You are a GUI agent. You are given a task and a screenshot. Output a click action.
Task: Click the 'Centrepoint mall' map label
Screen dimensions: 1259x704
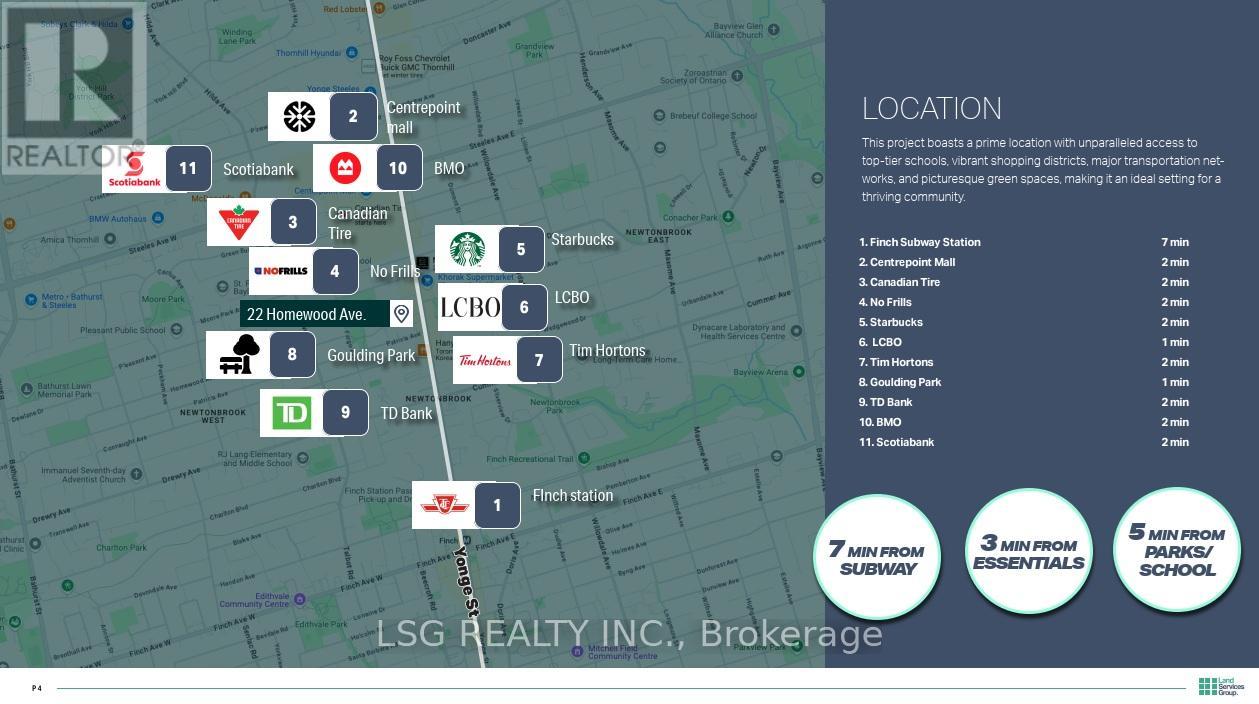[x=423, y=117]
